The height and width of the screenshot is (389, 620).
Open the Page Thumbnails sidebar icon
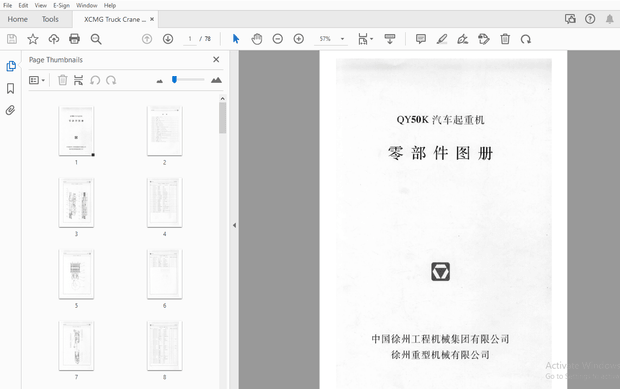click(11, 66)
